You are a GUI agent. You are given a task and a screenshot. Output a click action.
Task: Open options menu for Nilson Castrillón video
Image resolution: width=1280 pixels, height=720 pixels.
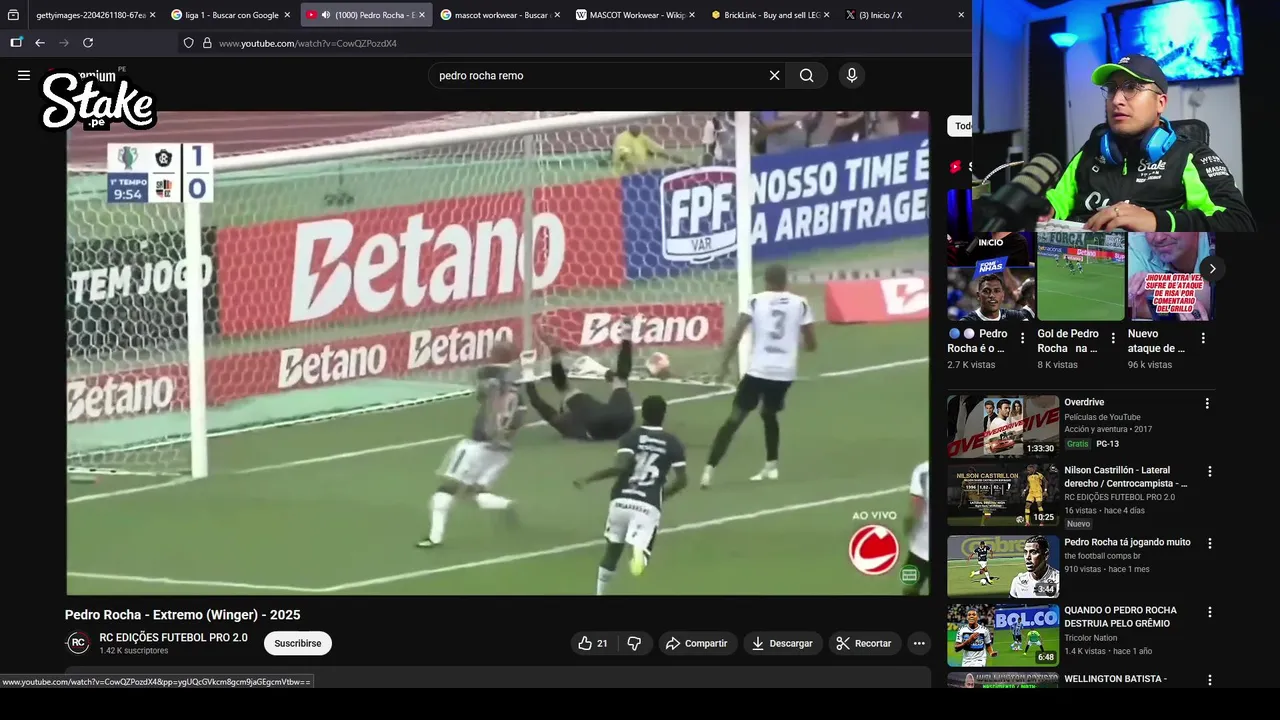point(1209,471)
